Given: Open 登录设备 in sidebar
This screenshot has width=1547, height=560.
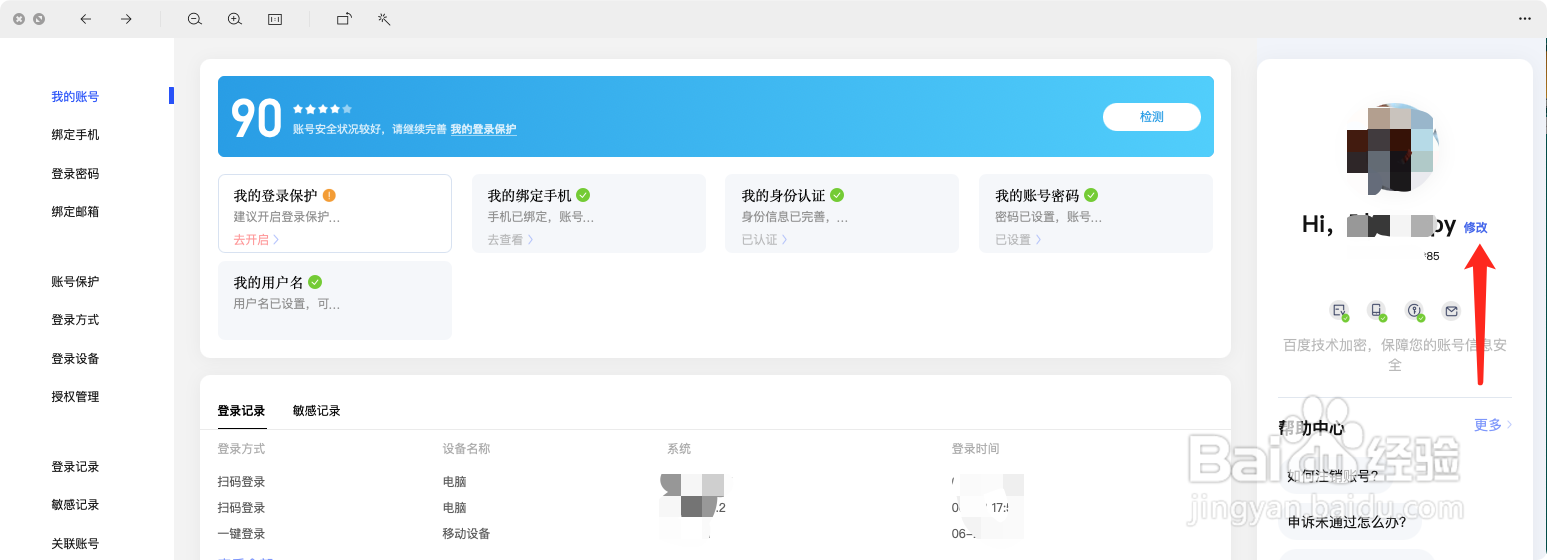Looking at the screenshot, I should (x=75, y=359).
